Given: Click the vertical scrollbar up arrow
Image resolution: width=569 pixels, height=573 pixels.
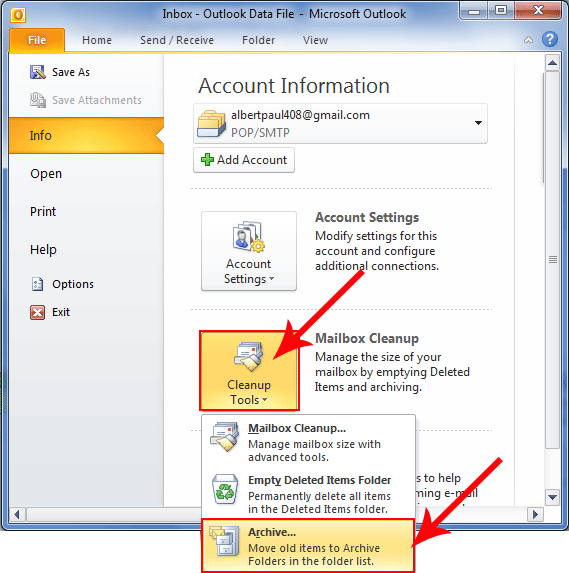Looking at the screenshot, I should tap(552, 63).
